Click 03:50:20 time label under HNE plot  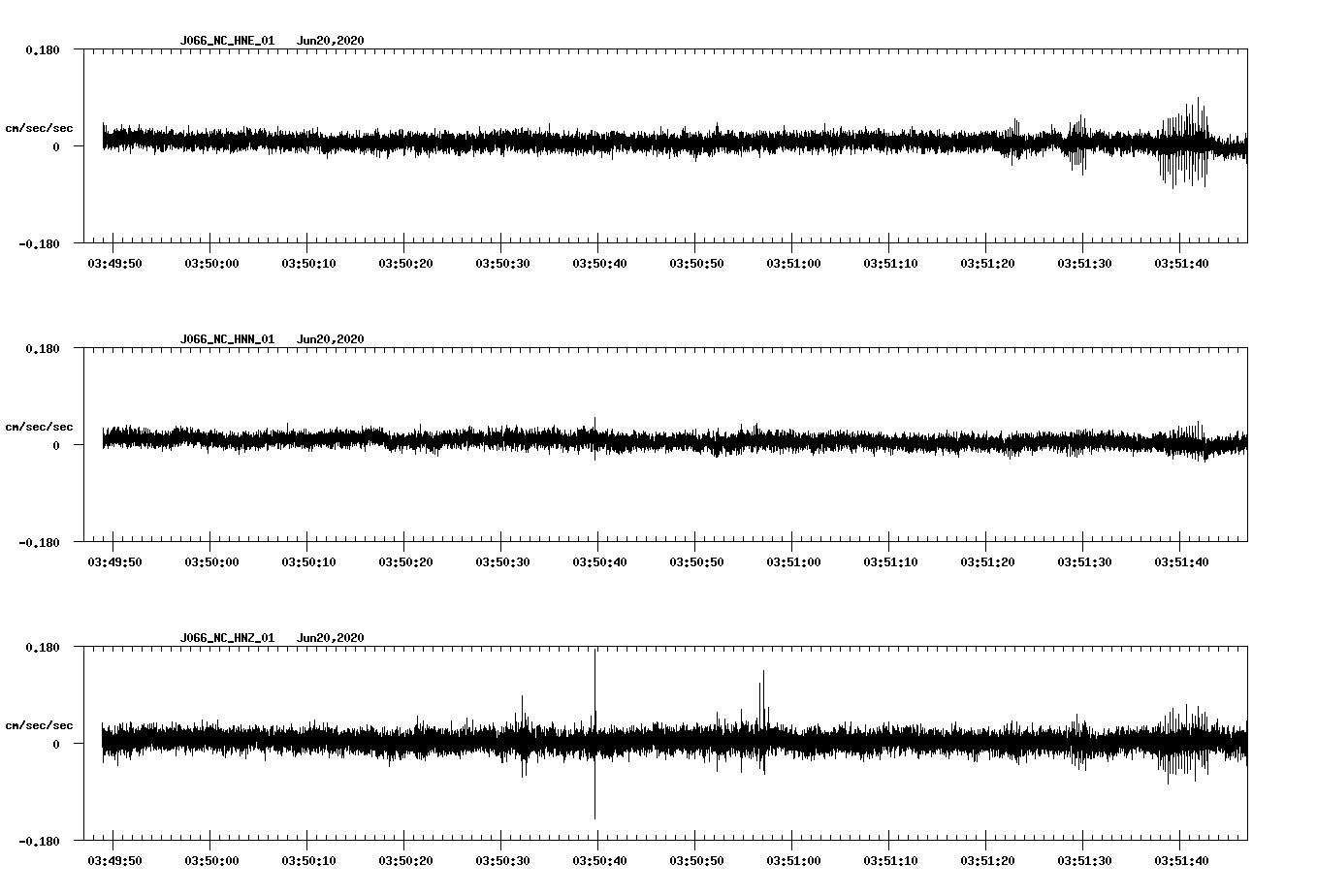(405, 263)
